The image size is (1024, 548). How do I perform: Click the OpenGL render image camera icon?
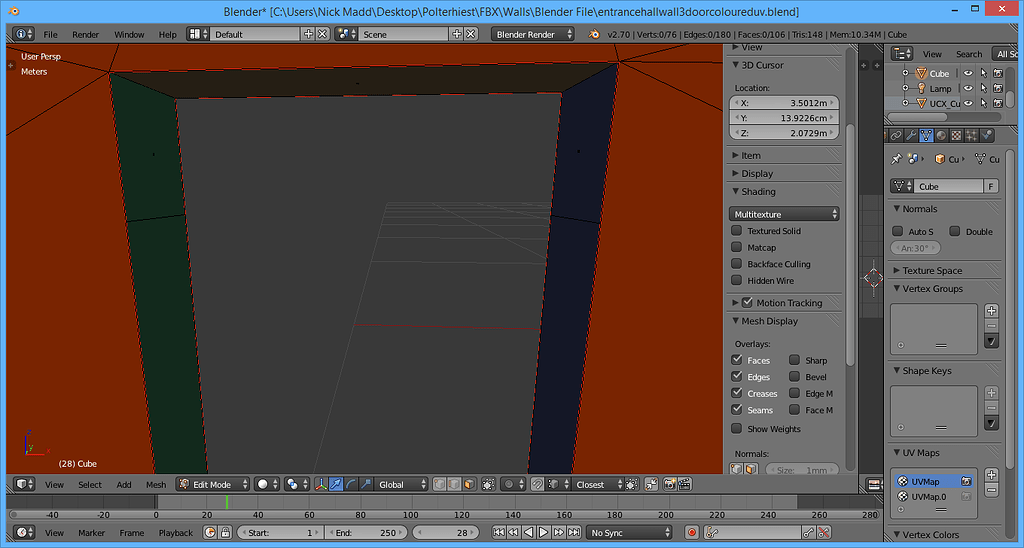(x=669, y=485)
